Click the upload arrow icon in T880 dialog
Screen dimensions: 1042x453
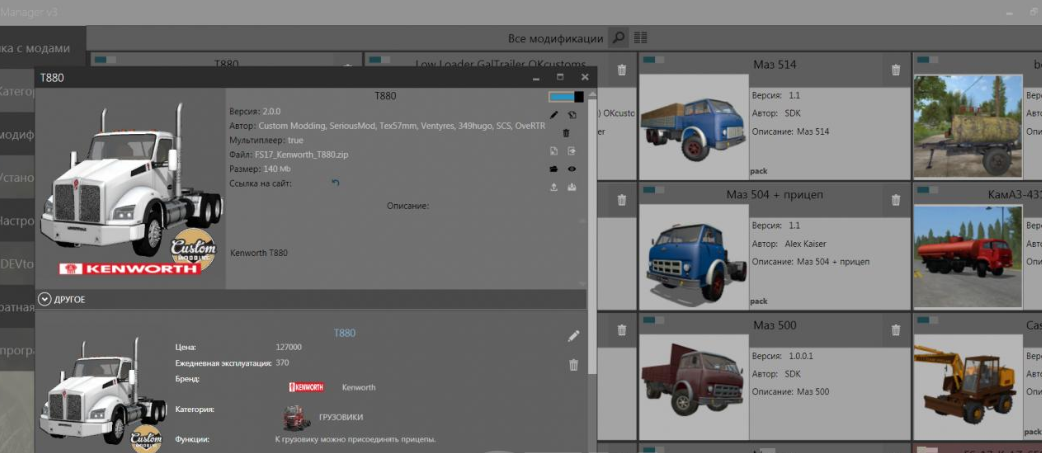554,187
